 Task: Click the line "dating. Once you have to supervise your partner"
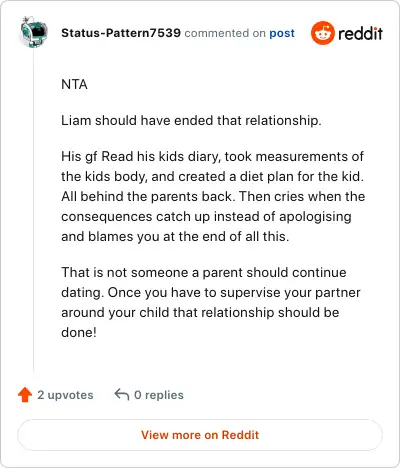click(x=211, y=293)
